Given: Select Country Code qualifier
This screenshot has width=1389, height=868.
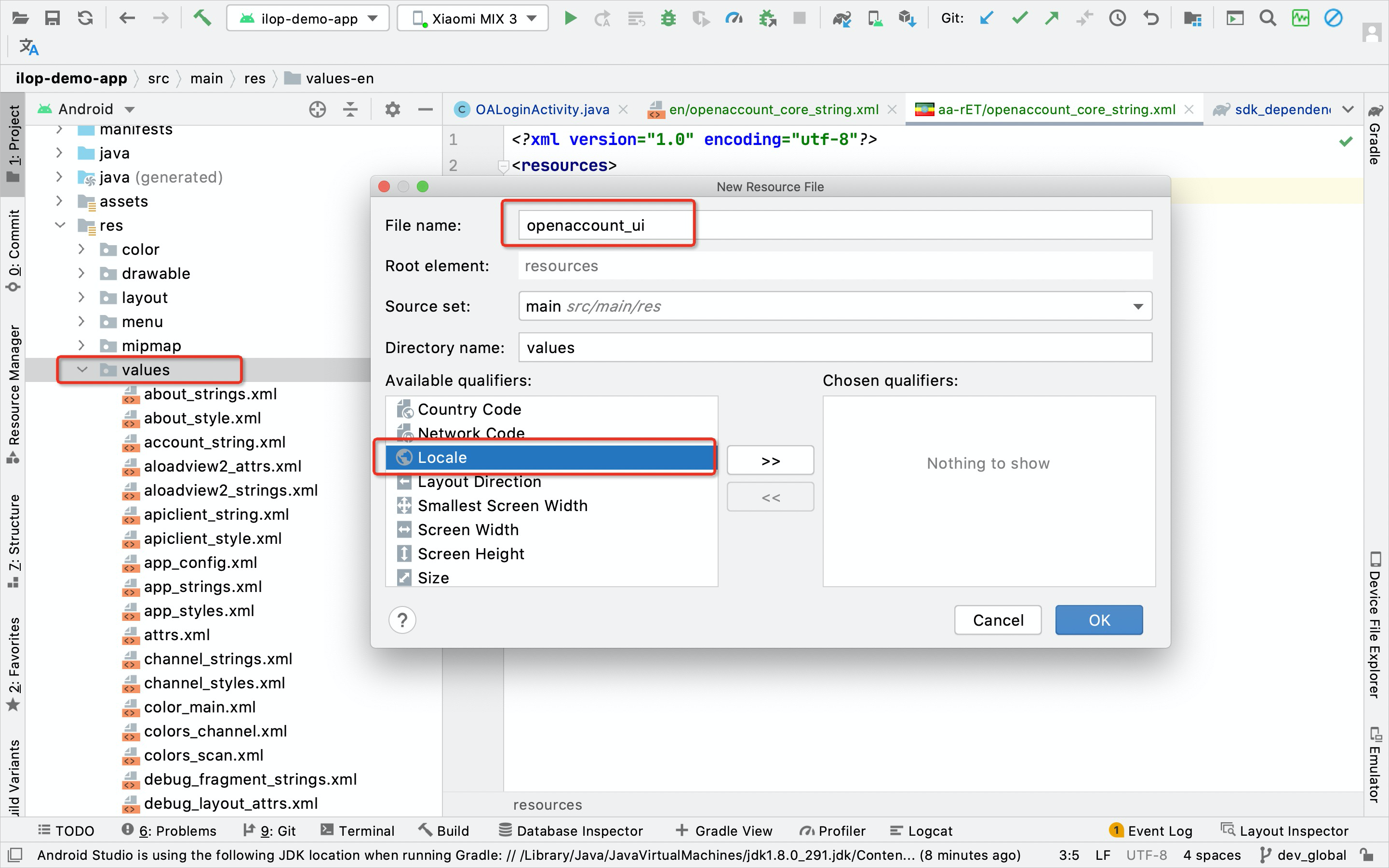Looking at the screenshot, I should (551, 409).
